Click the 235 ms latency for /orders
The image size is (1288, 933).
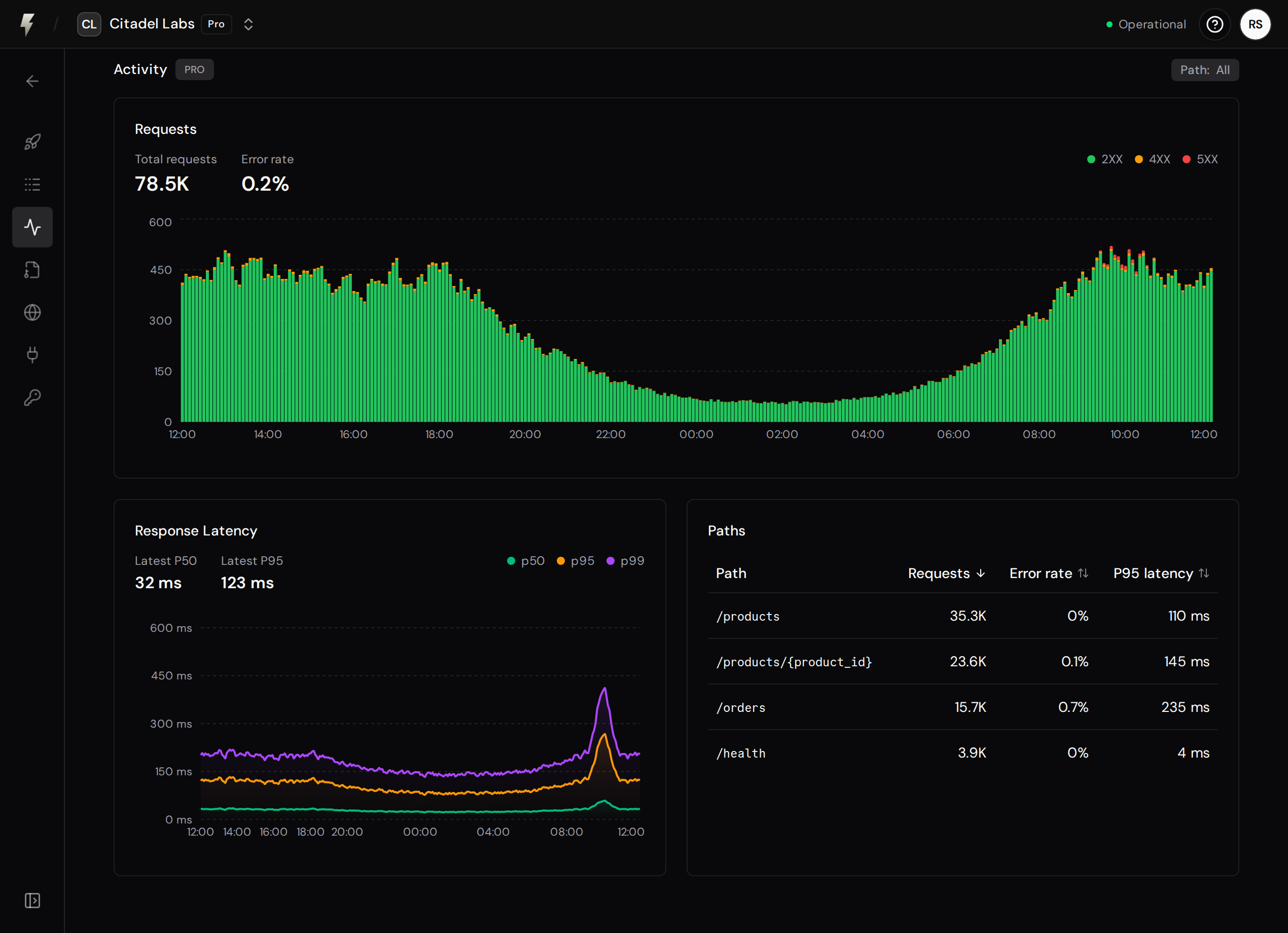pos(1185,707)
